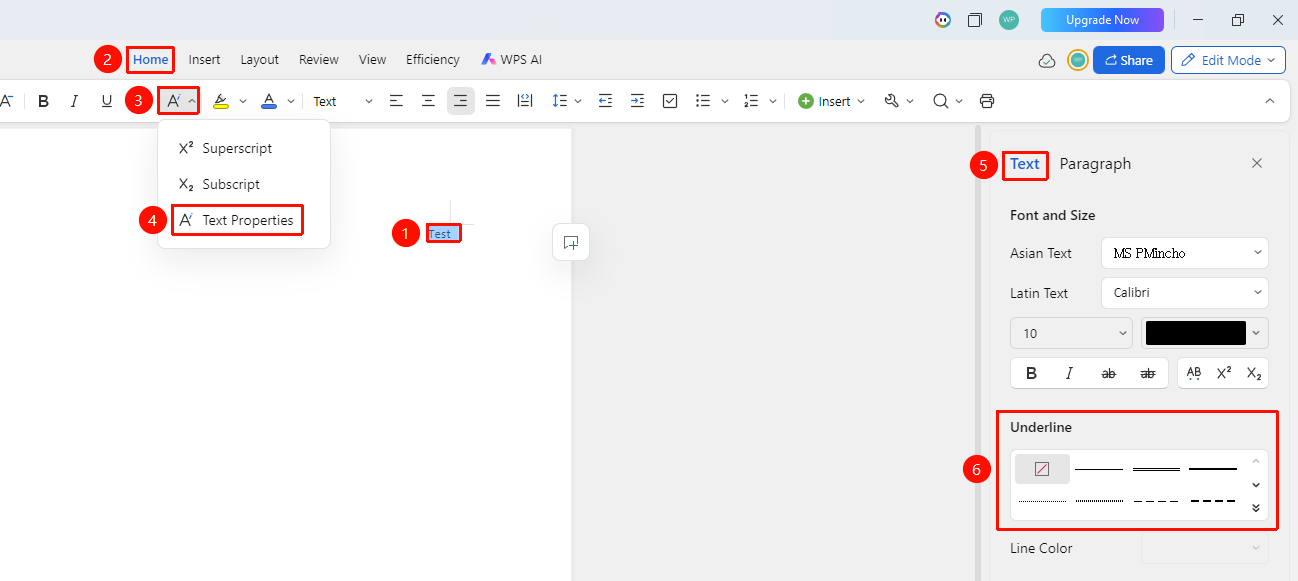Justify the paragraph text
The height and width of the screenshot is (581, 1298).
point(493,101)
